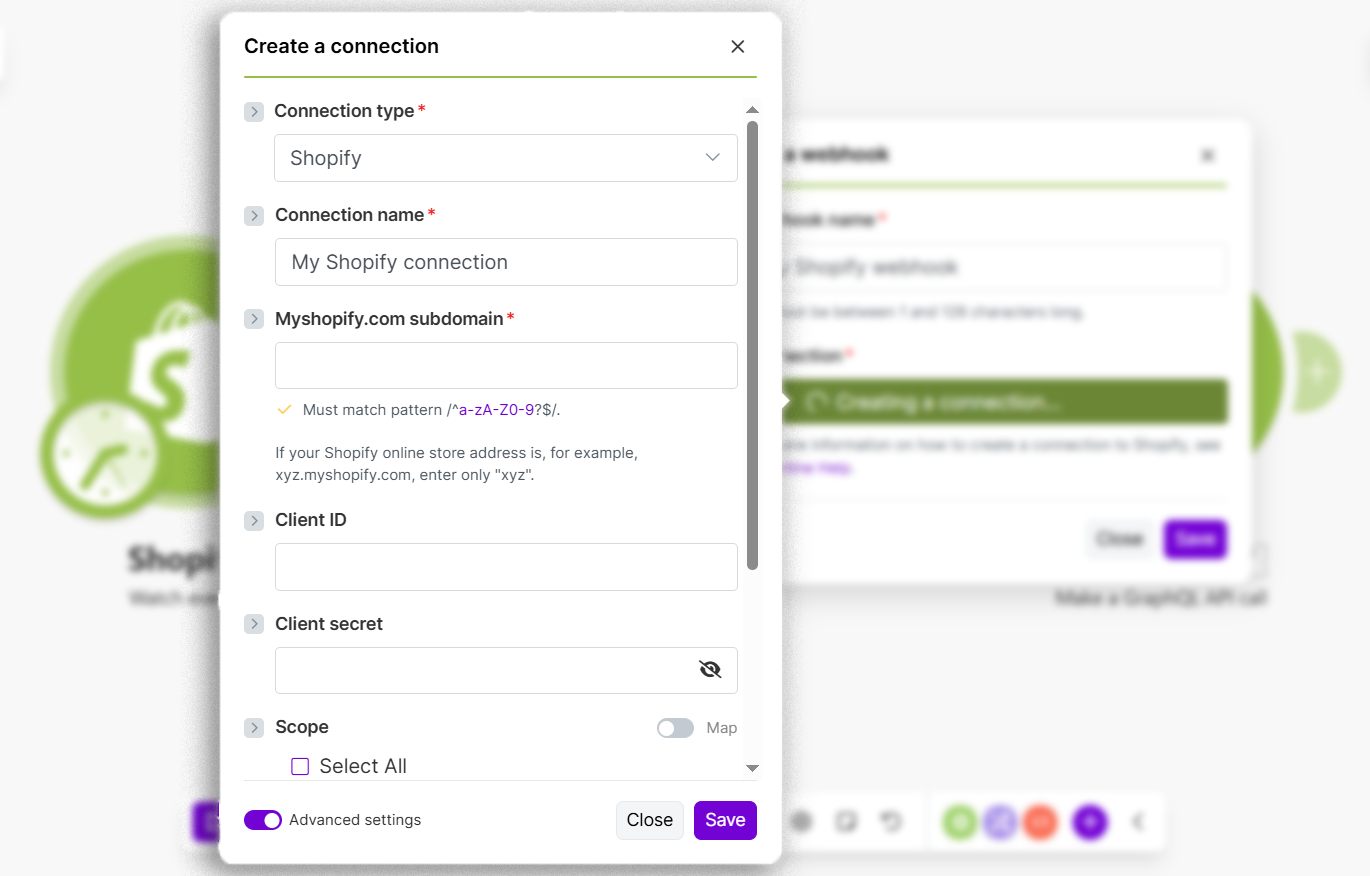Image resolution: width=1370 pixels, height=876 pixels.
Task: Click Close button in connection dialog footer
Action: tap(649, 820)
